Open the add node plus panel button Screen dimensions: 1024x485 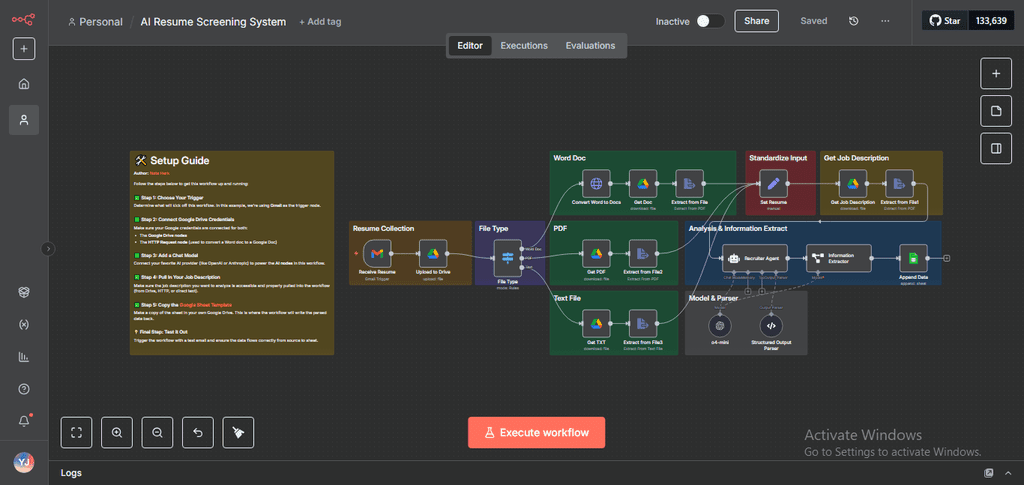click(x=996, y=73)
